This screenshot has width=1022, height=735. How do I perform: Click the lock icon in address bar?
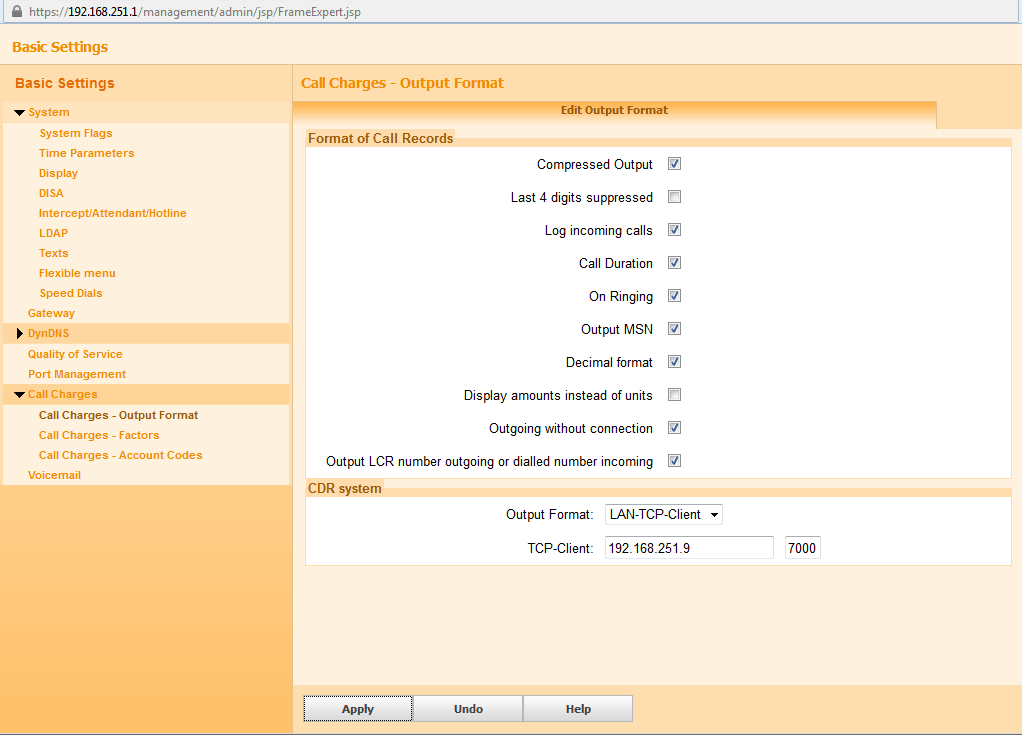point(17,12)
